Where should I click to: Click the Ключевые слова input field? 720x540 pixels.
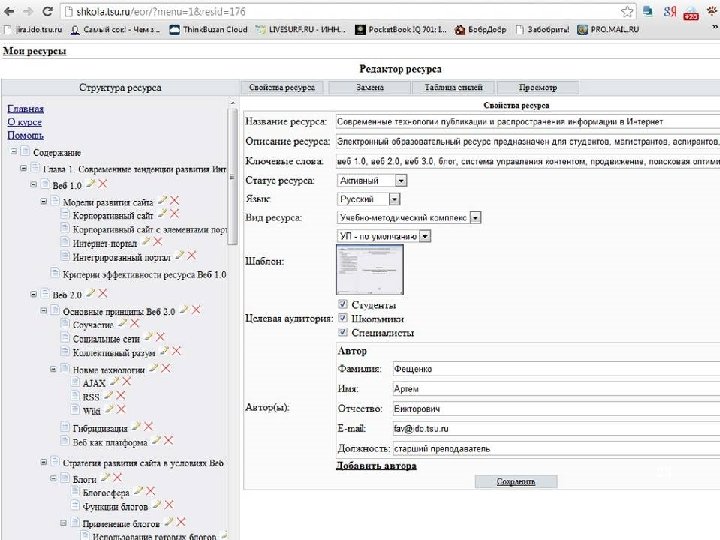pos(528,161)
